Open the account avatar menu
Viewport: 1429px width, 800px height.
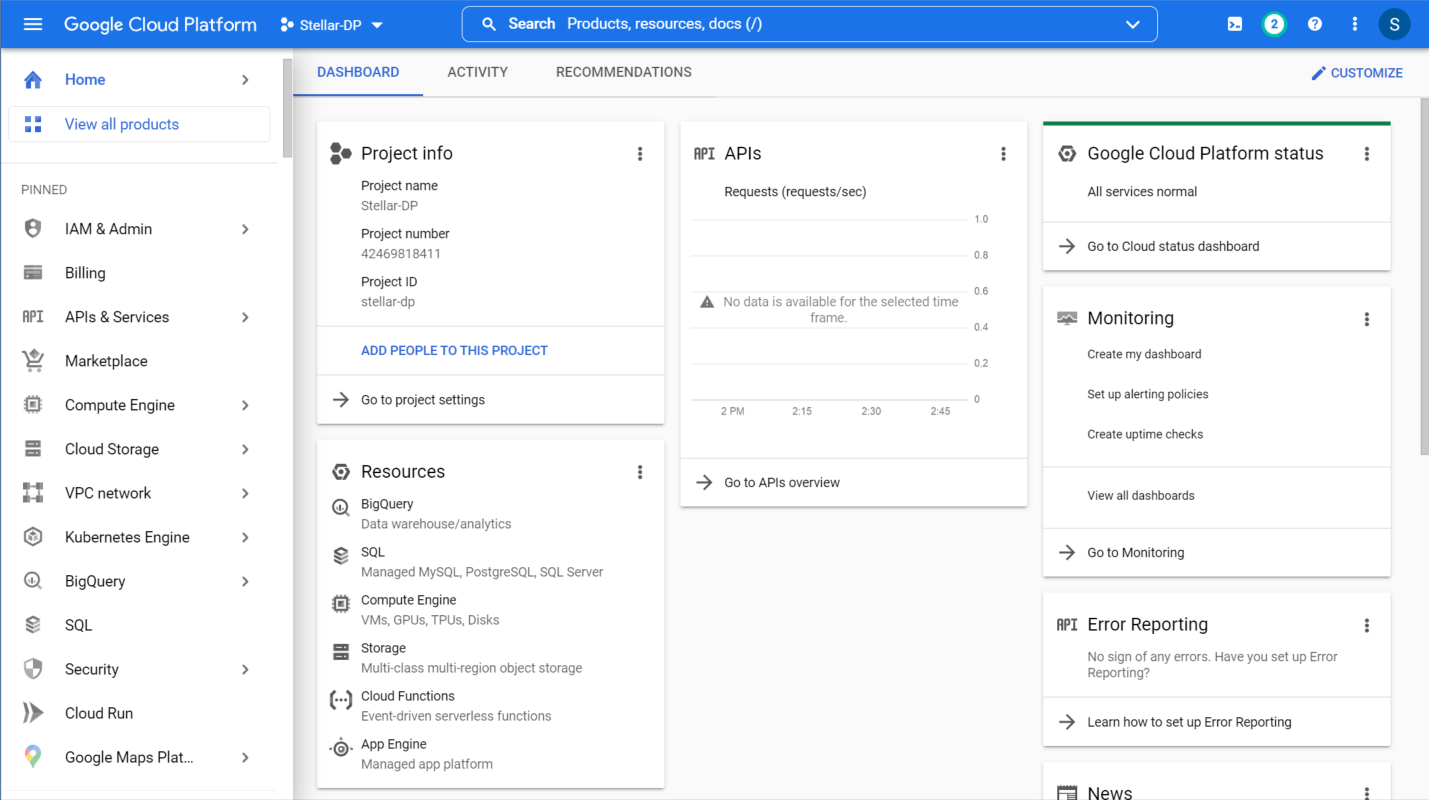tap(1394, 23)
